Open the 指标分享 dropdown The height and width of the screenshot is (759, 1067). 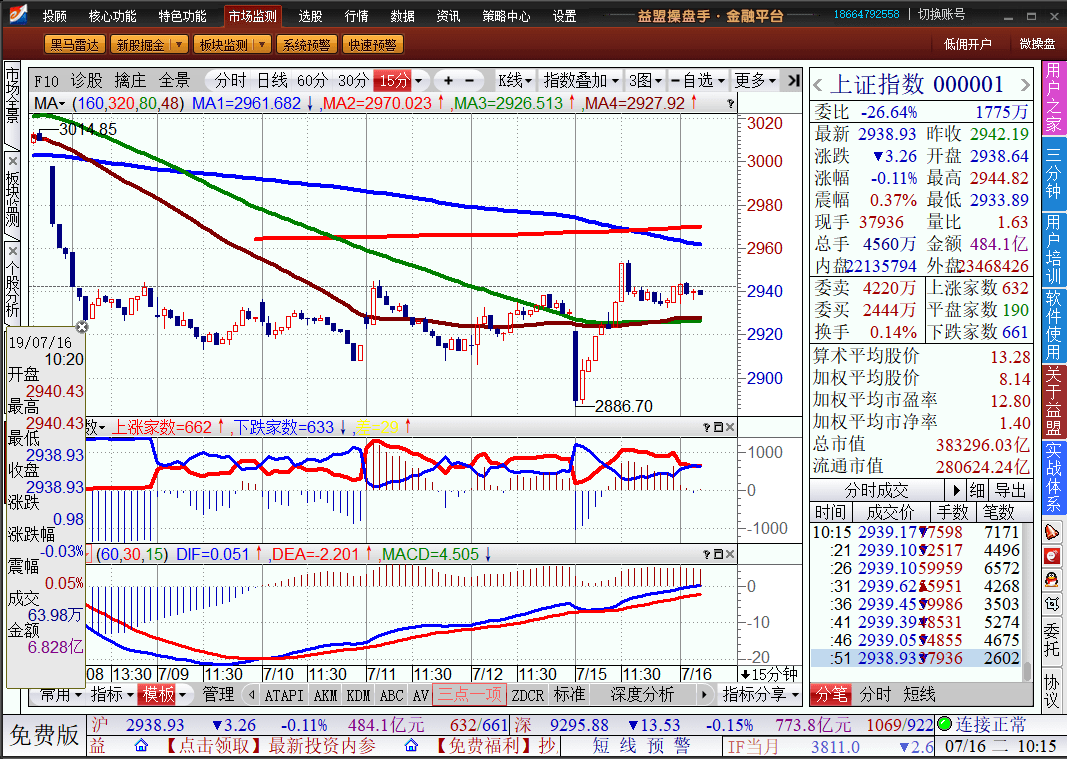coord(760,694)
